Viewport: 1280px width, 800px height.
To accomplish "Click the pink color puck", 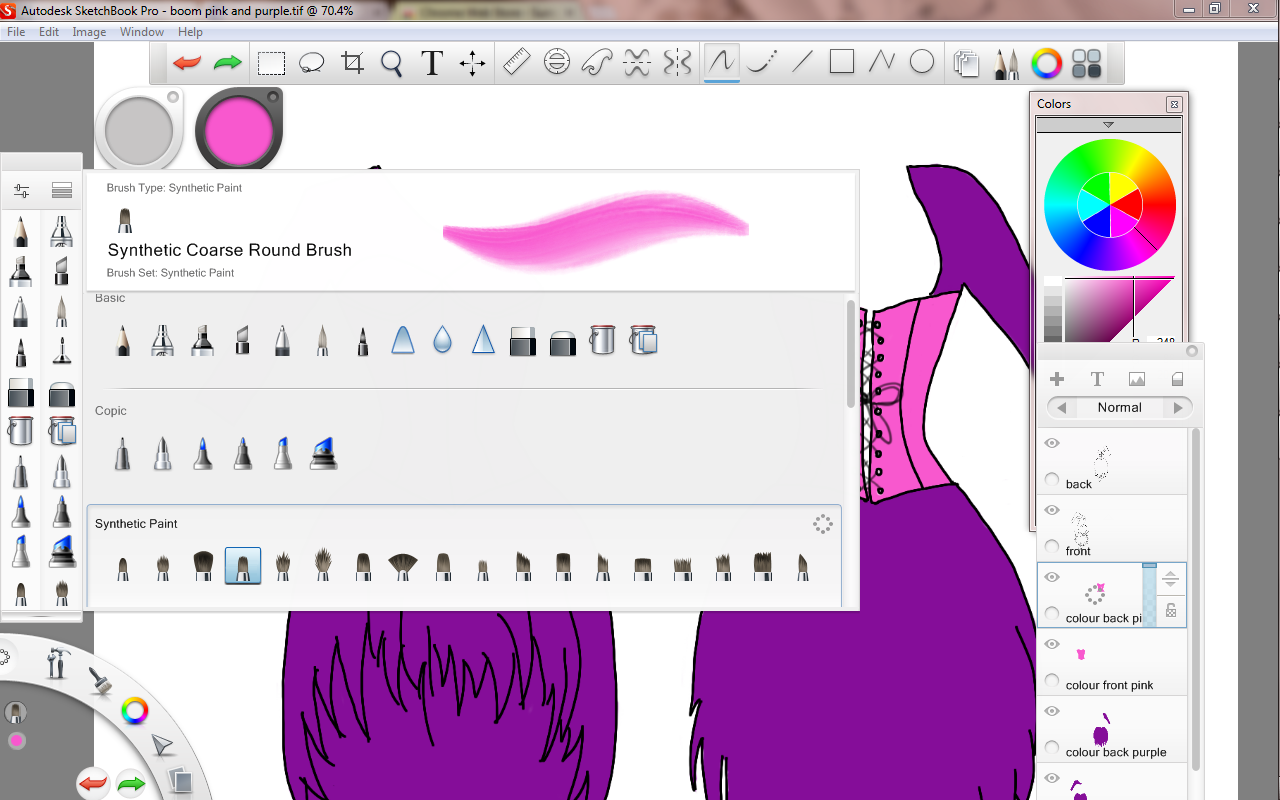I will tap(239, 130).
